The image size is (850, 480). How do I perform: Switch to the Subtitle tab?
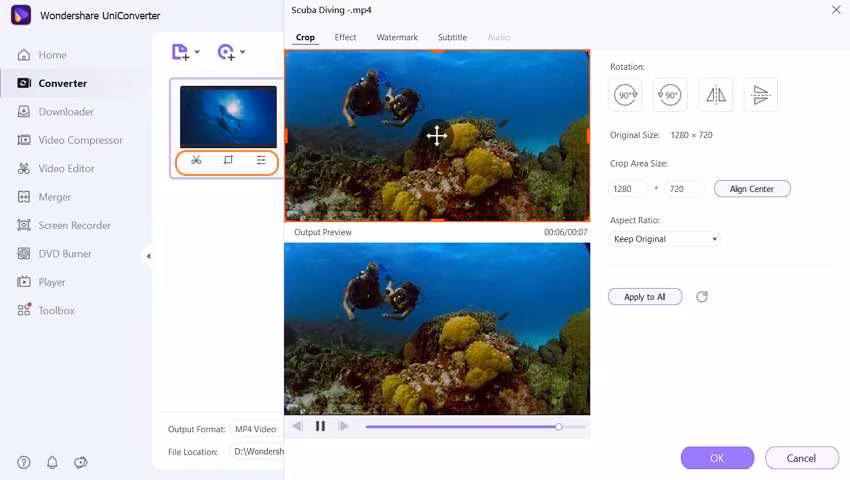tap(452, 37)
